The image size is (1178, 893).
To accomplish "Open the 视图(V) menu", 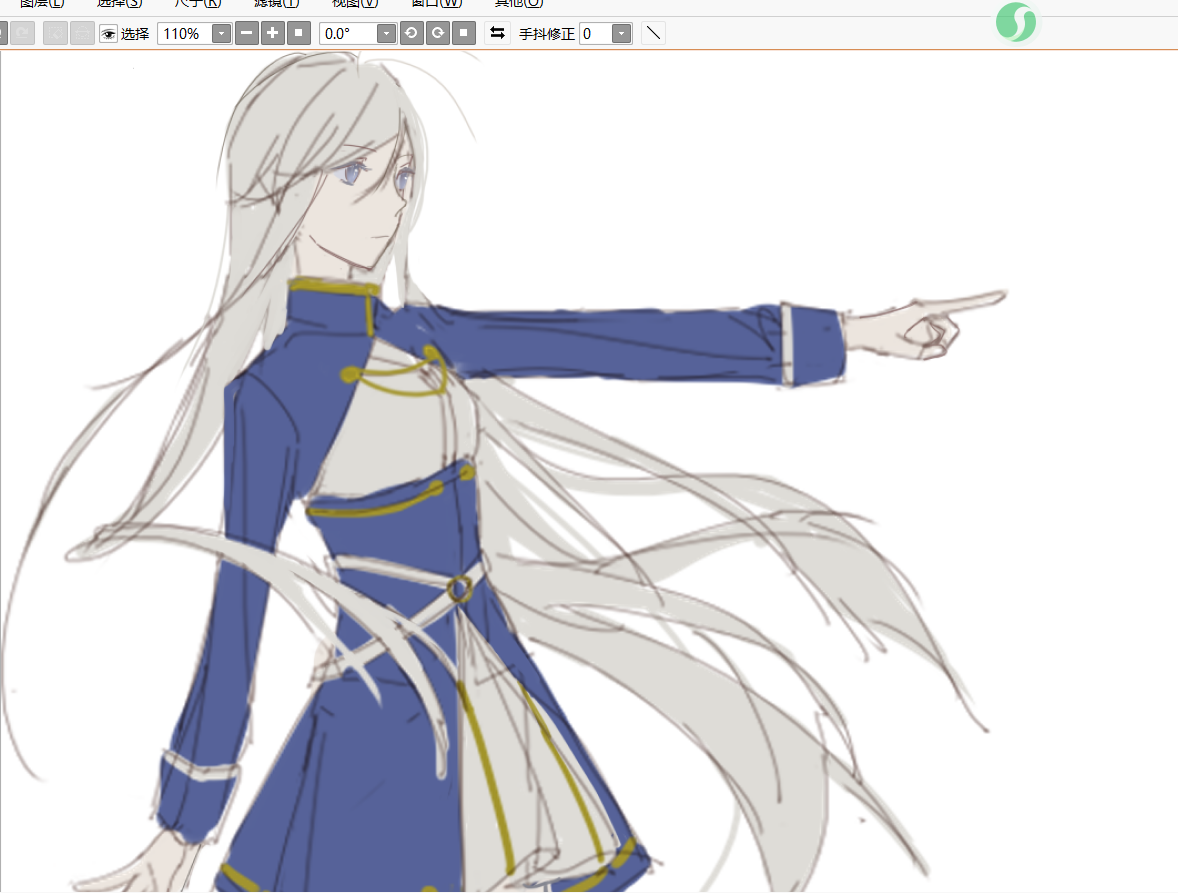I will pos(355,4).
